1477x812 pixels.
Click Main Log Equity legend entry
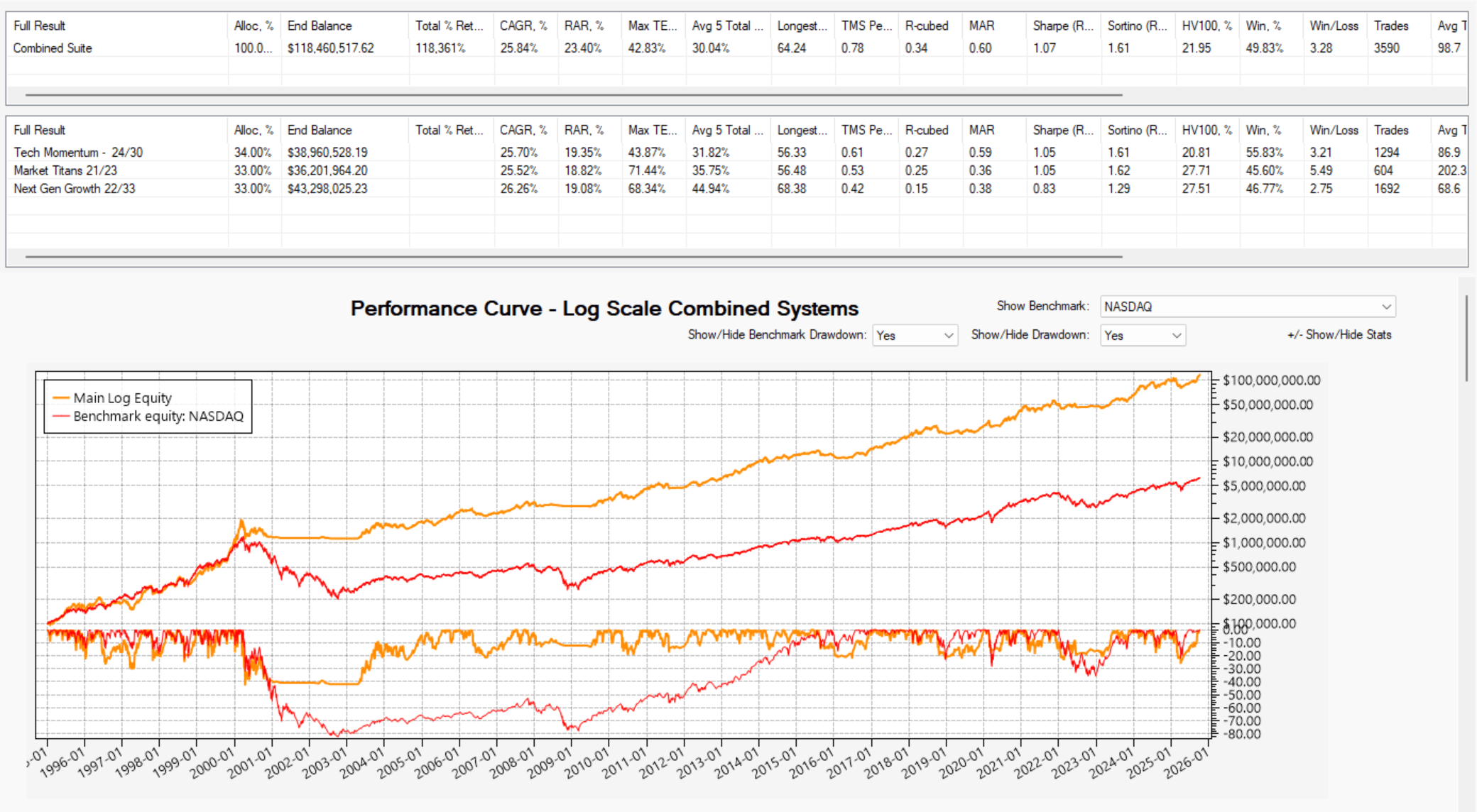click(122, 398)
